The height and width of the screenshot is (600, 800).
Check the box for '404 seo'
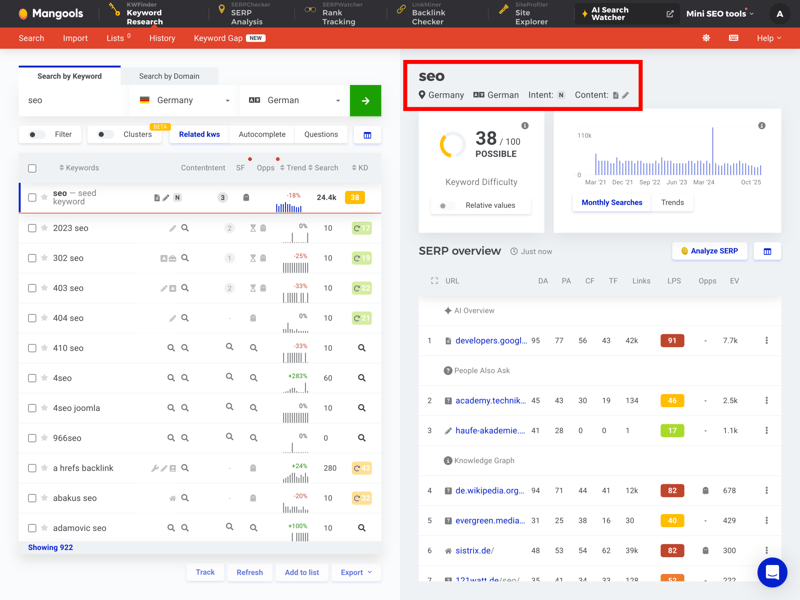click(x=32, y=318)
